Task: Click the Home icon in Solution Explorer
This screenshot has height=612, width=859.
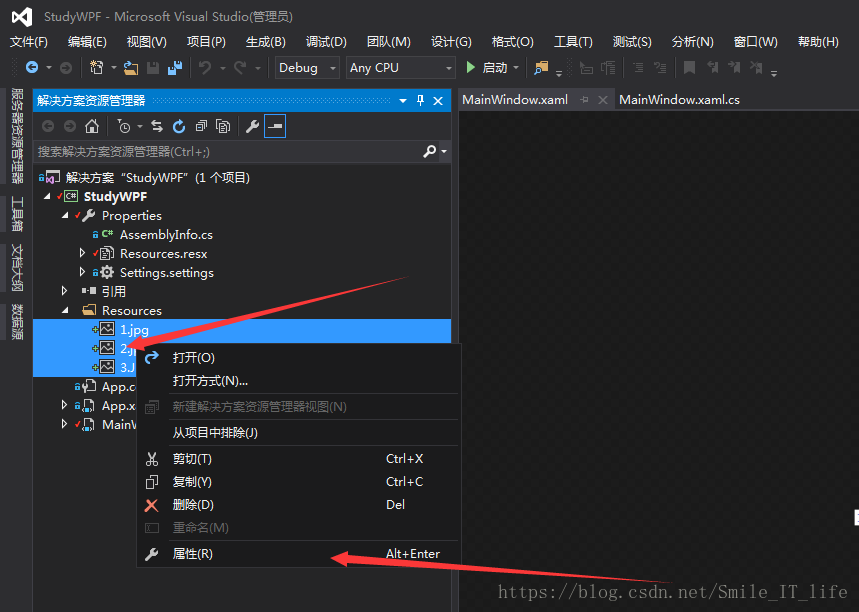Action: (92, 127)
